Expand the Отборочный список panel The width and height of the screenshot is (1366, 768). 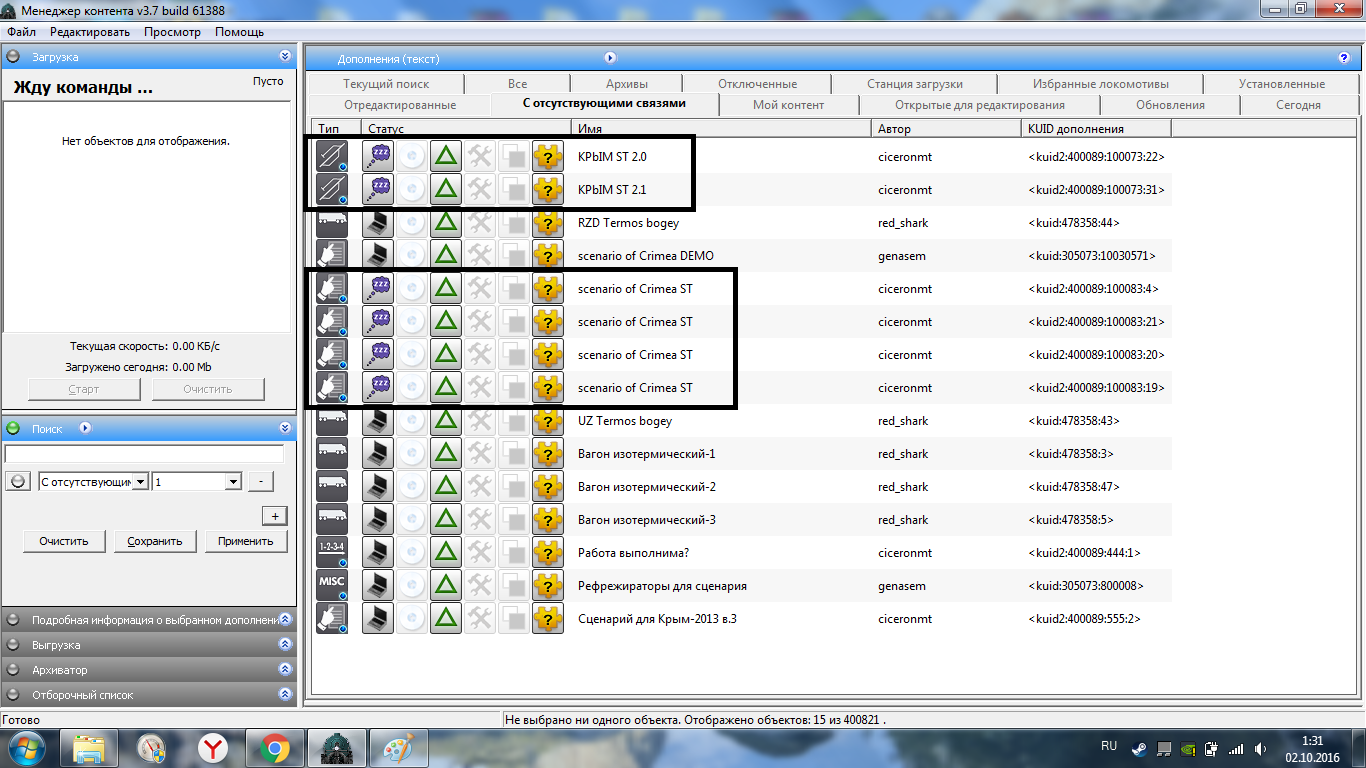tap(285, 695)
